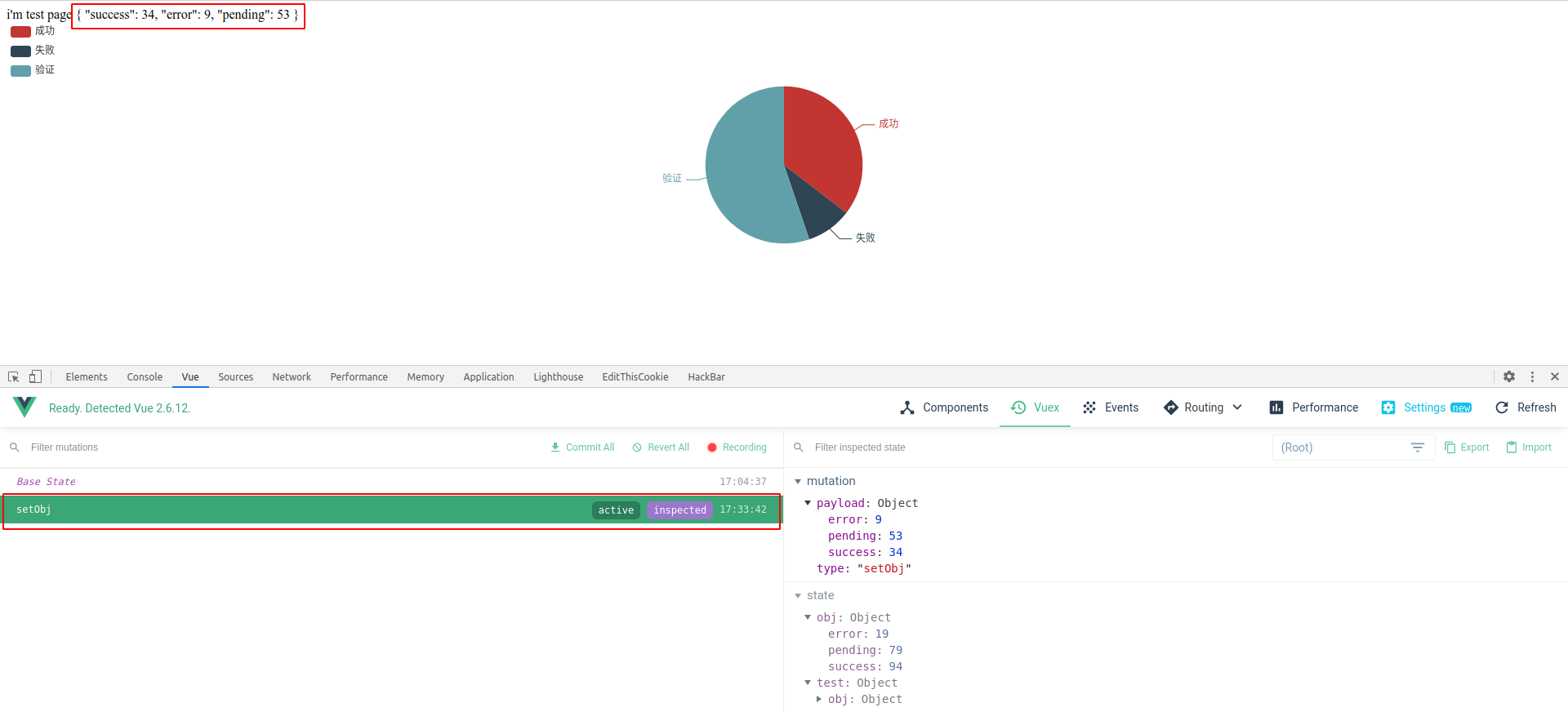
Task: Expand the nested obj under test
Action: pos(819,699)
